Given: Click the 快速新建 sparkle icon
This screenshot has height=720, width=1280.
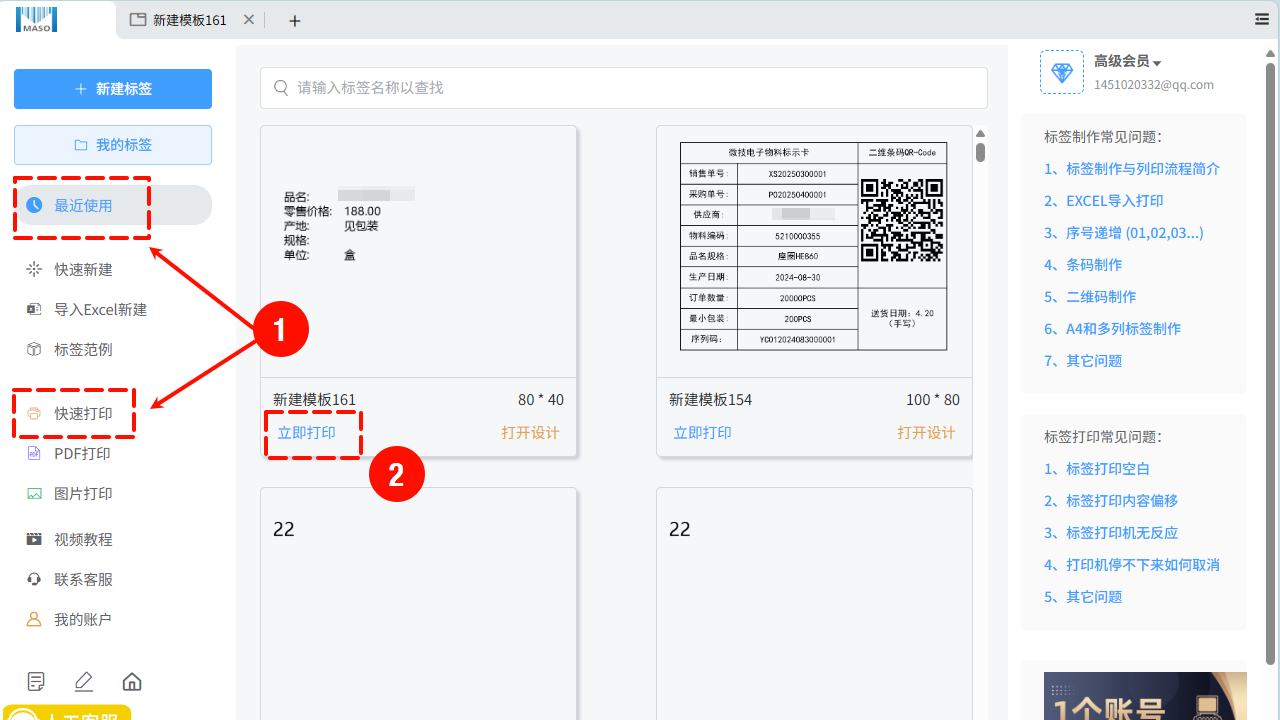Looking at the screenshot, I should 34,269.
